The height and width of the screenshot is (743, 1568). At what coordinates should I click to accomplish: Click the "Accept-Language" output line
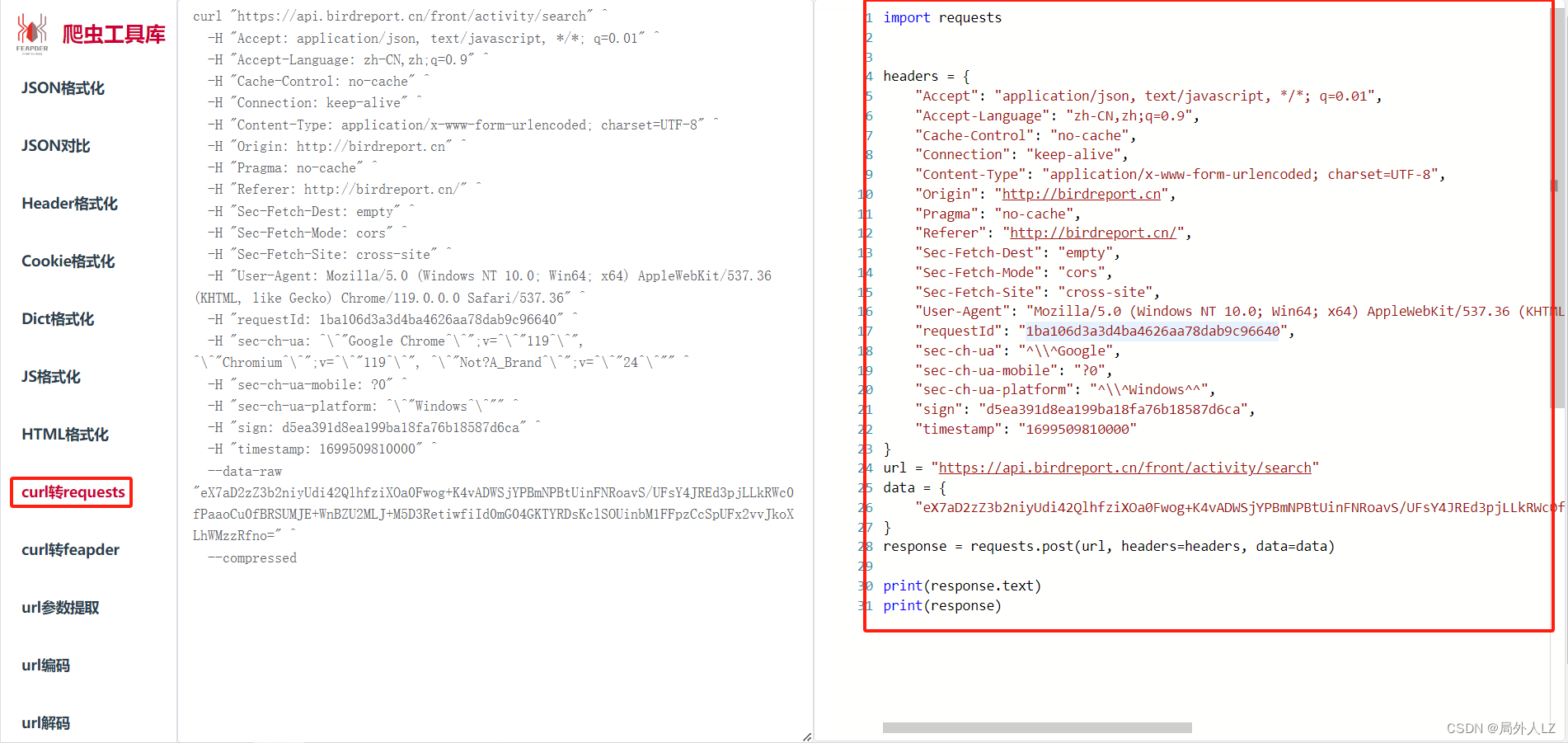[x=1057, y=115]
